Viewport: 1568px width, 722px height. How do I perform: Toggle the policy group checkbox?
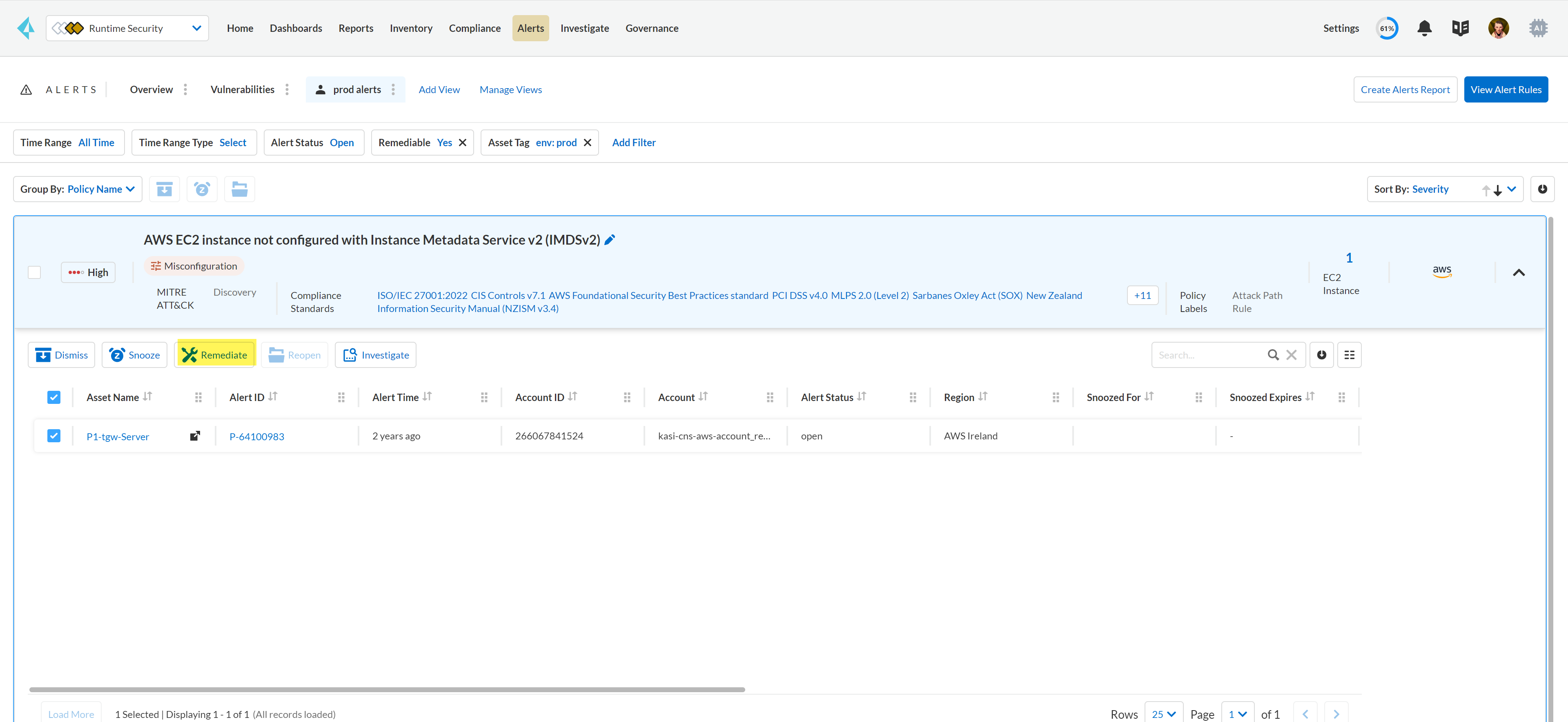[x=34, y=272]
